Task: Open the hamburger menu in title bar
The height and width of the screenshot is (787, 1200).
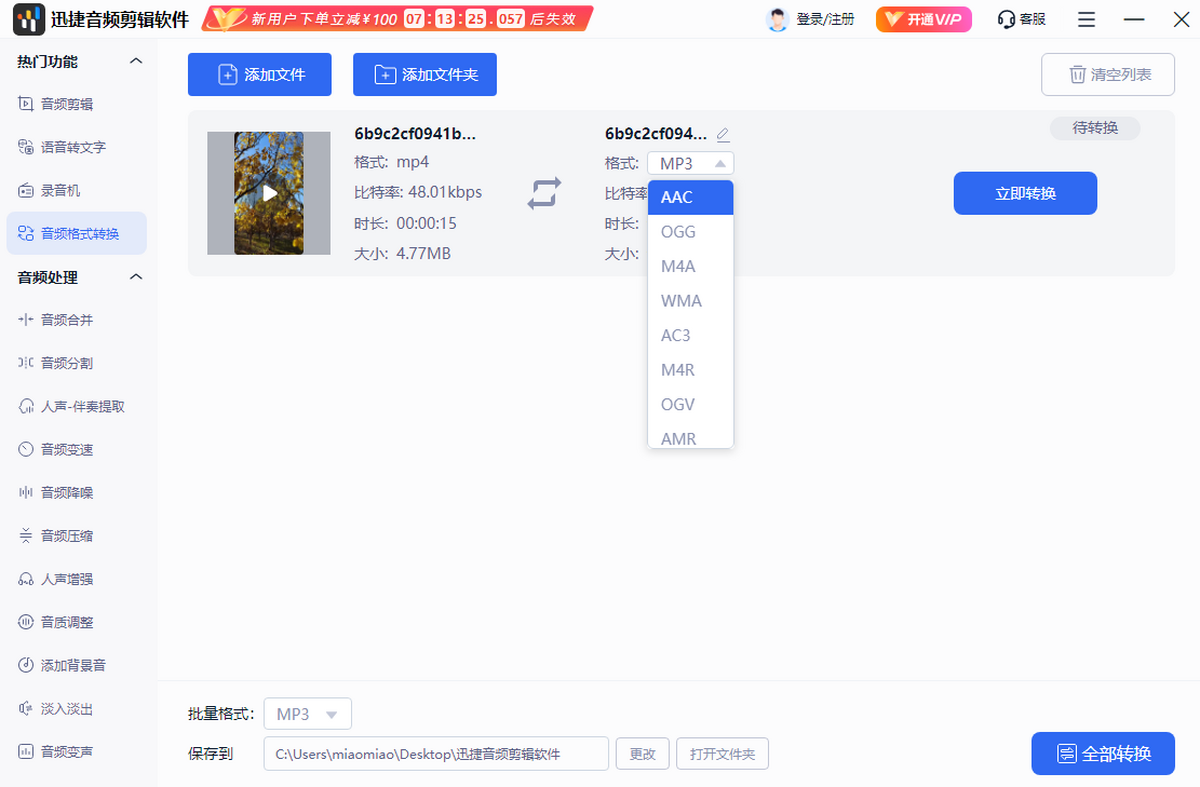Action: [x=1086, y=19]
